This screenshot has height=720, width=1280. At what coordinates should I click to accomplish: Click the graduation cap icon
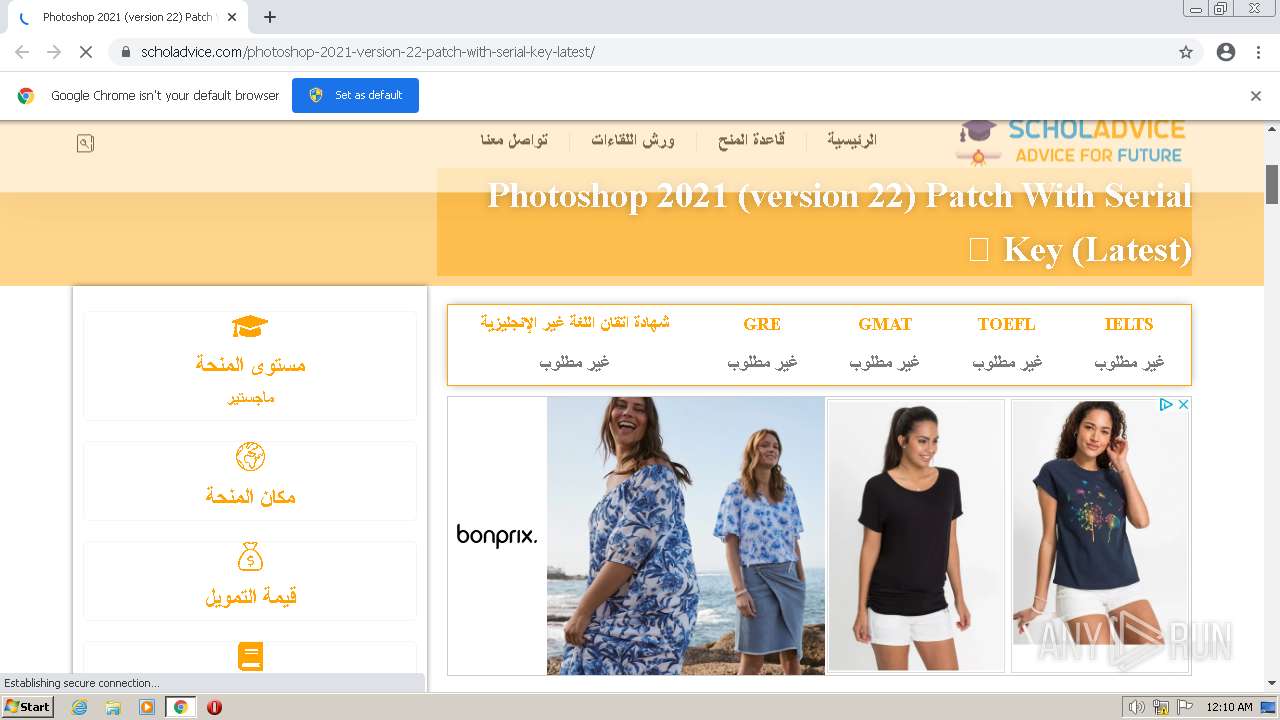(250, 327)
